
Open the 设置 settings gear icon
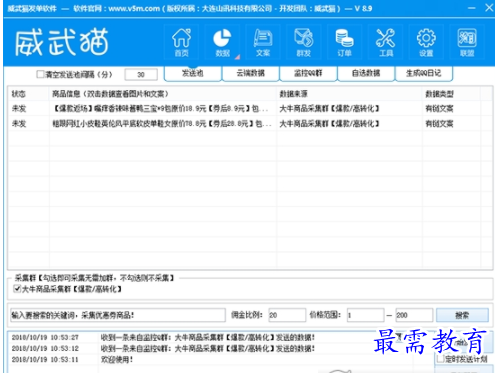(426, 42)
